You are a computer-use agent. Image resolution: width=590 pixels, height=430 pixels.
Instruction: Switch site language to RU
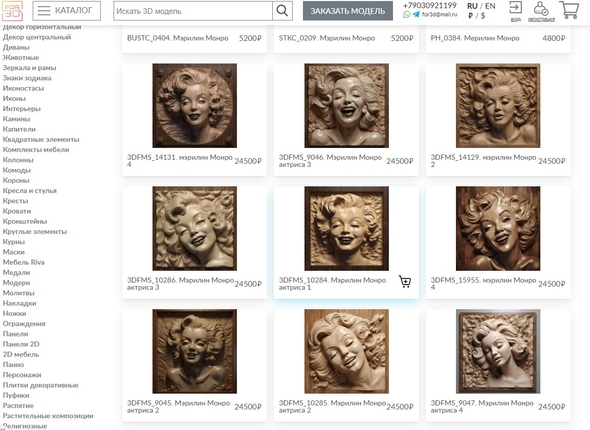click(x=472, y=6)
